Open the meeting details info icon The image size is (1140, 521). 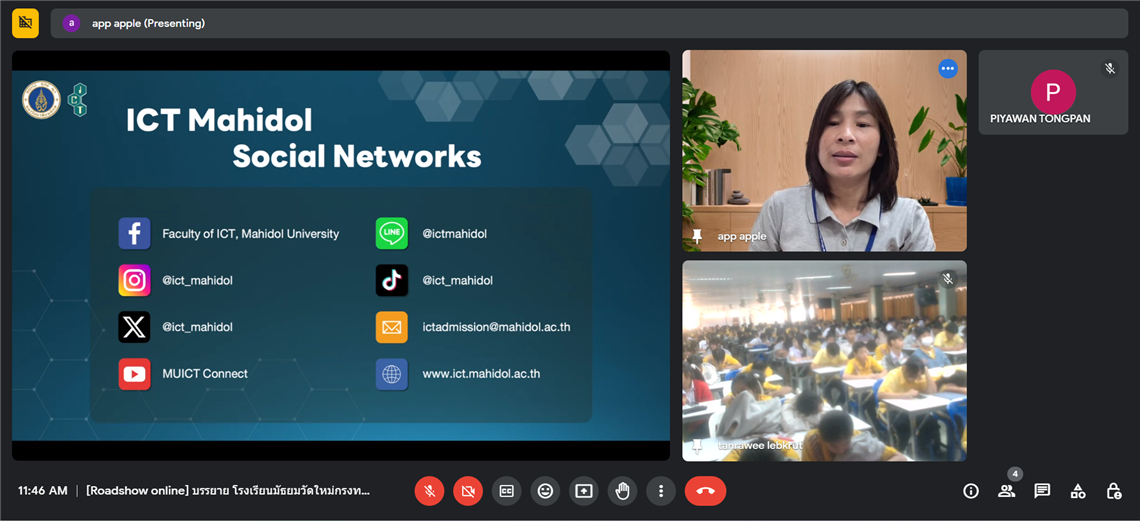point(970,491)
